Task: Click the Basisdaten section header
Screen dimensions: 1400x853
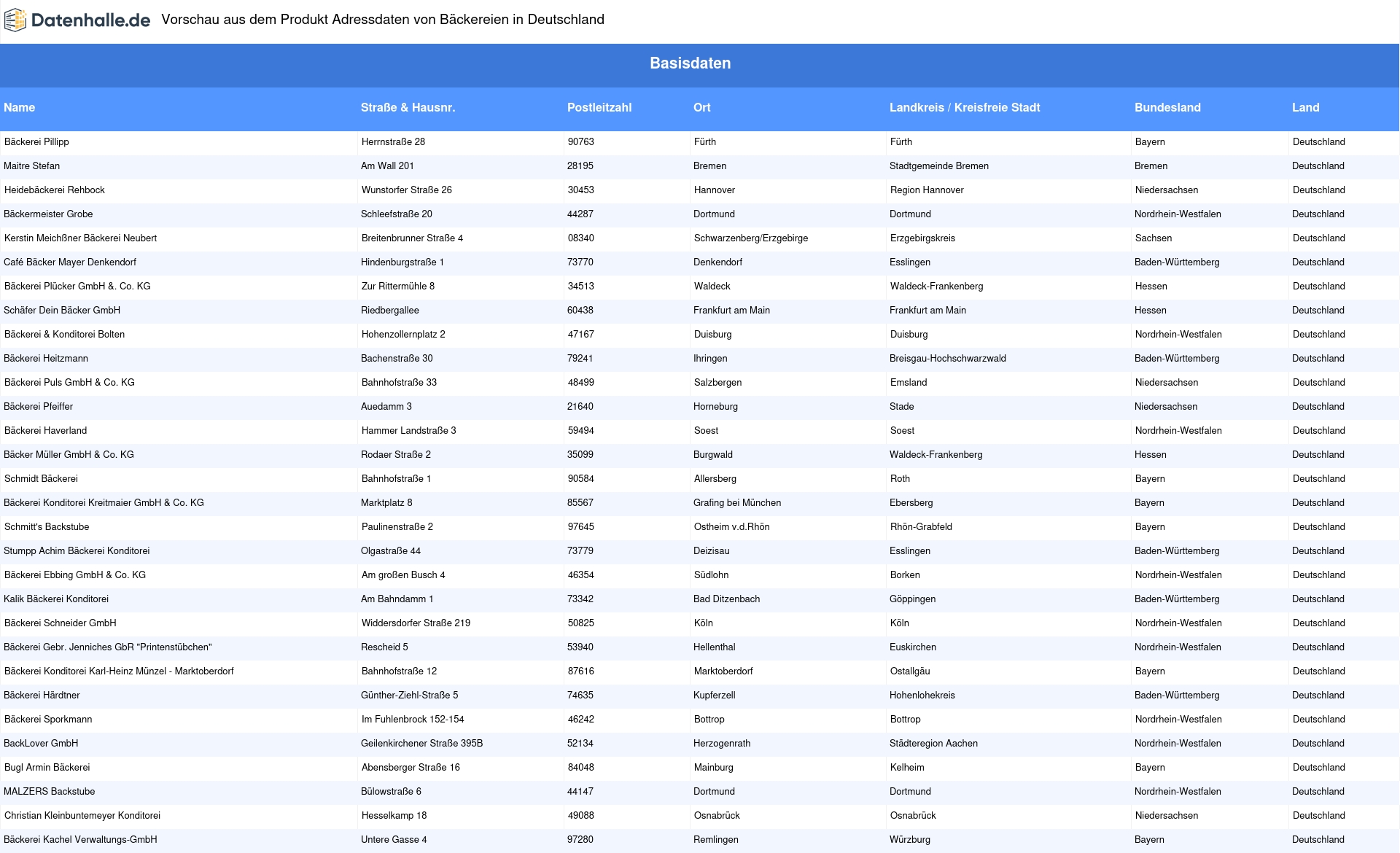Action: [690, 63]
